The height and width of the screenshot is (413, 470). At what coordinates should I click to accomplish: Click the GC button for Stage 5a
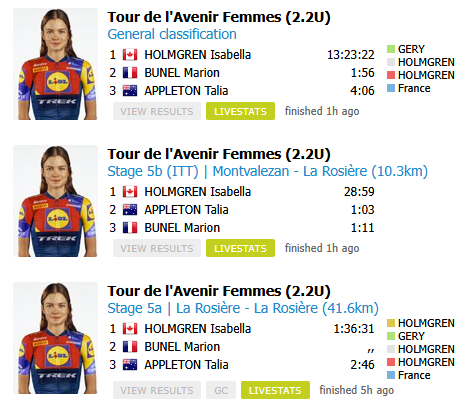click(221, 390)
